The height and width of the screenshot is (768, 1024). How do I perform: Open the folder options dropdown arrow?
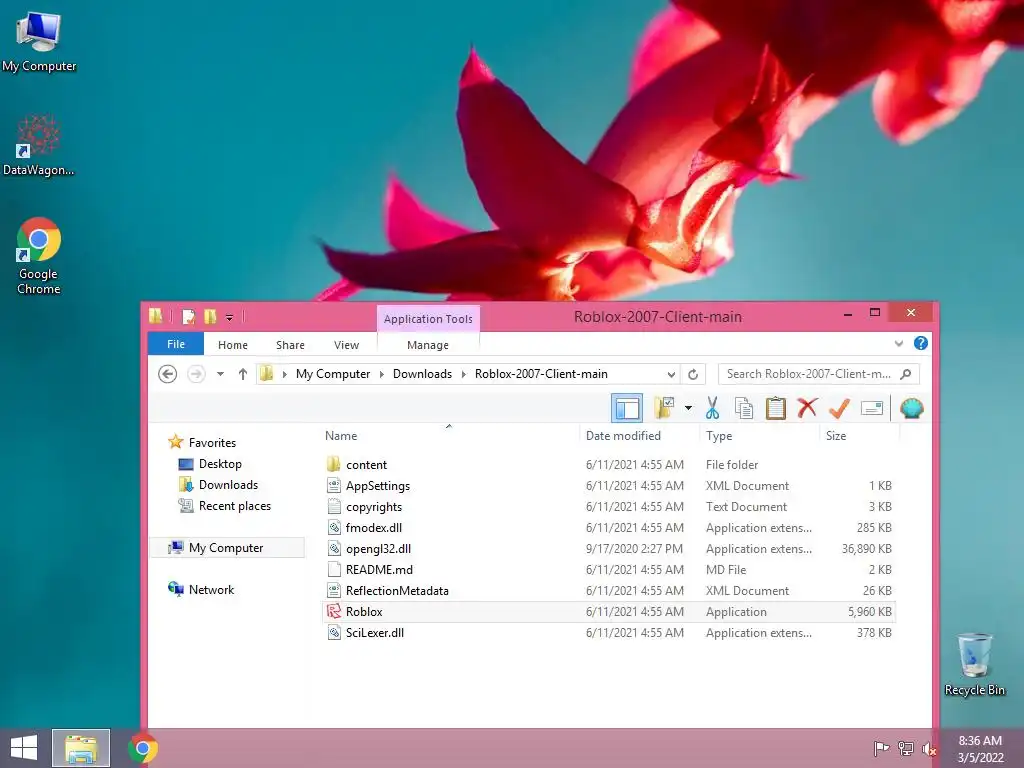coord(688,408)
